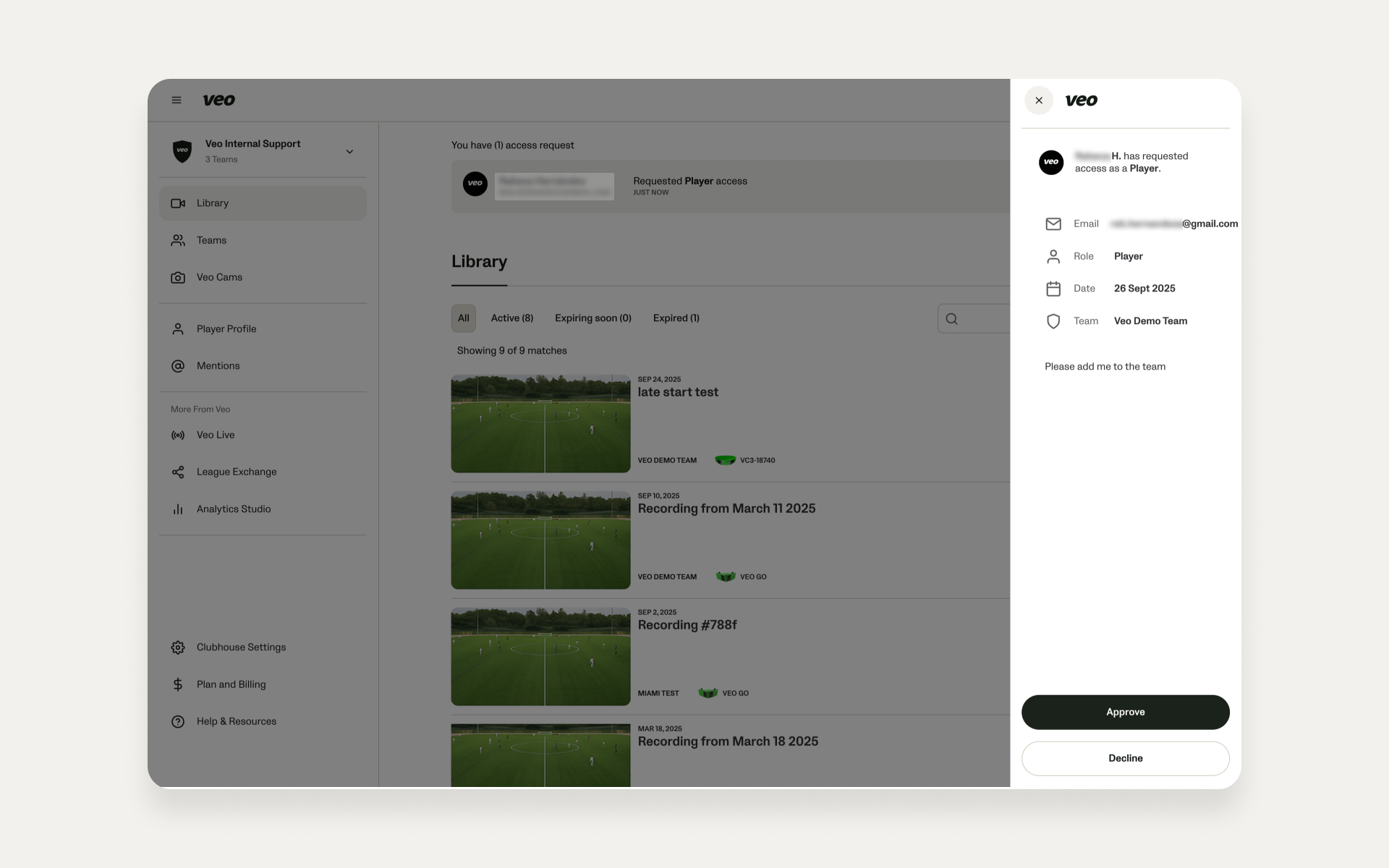The image size is (1389, 868).
Task: Open the Requested Player access request row
Action: [731, 187]
